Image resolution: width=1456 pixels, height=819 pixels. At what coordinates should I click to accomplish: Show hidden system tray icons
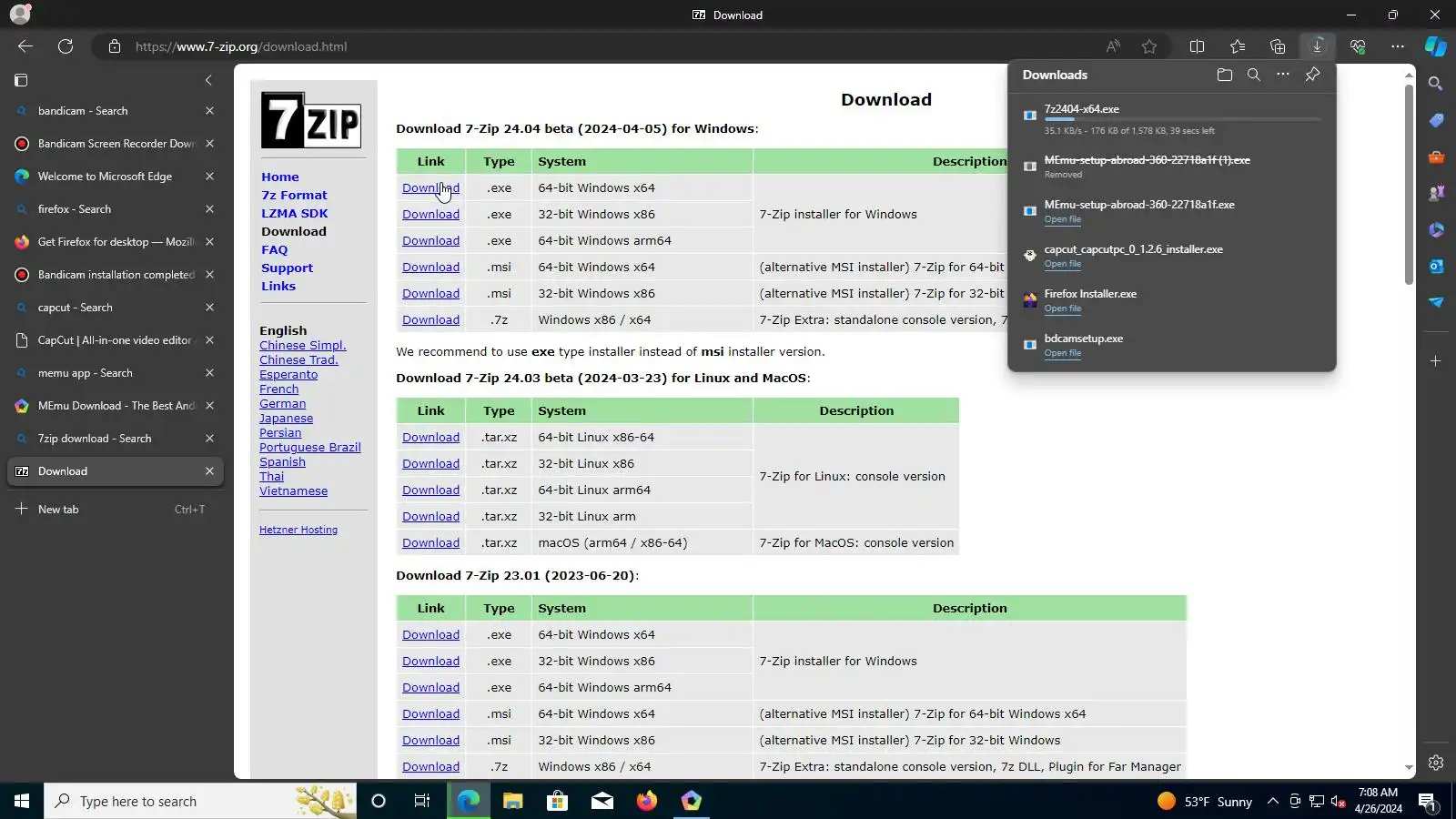point(1273,802)
